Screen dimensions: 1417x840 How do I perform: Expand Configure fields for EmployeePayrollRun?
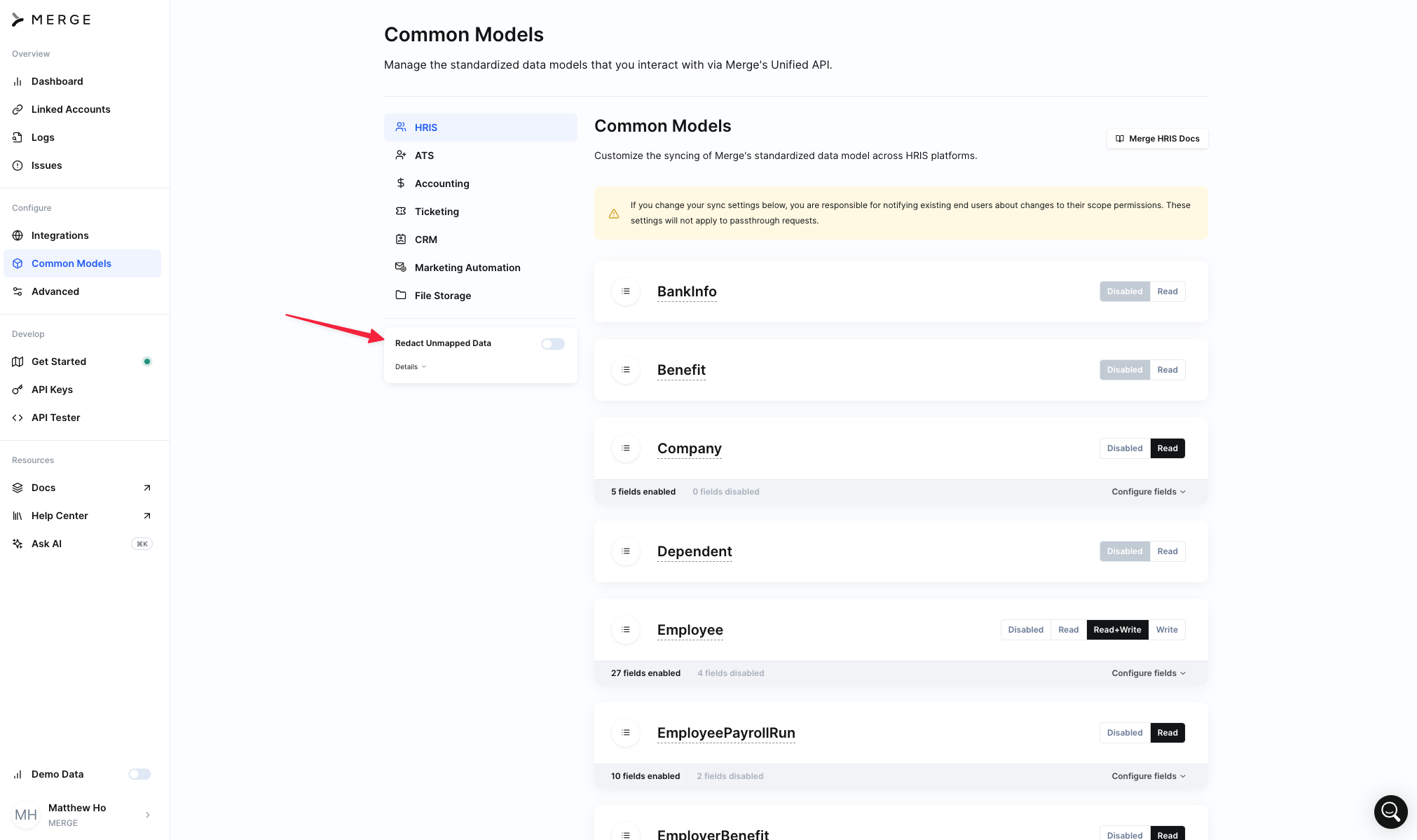click(1148, 776)
